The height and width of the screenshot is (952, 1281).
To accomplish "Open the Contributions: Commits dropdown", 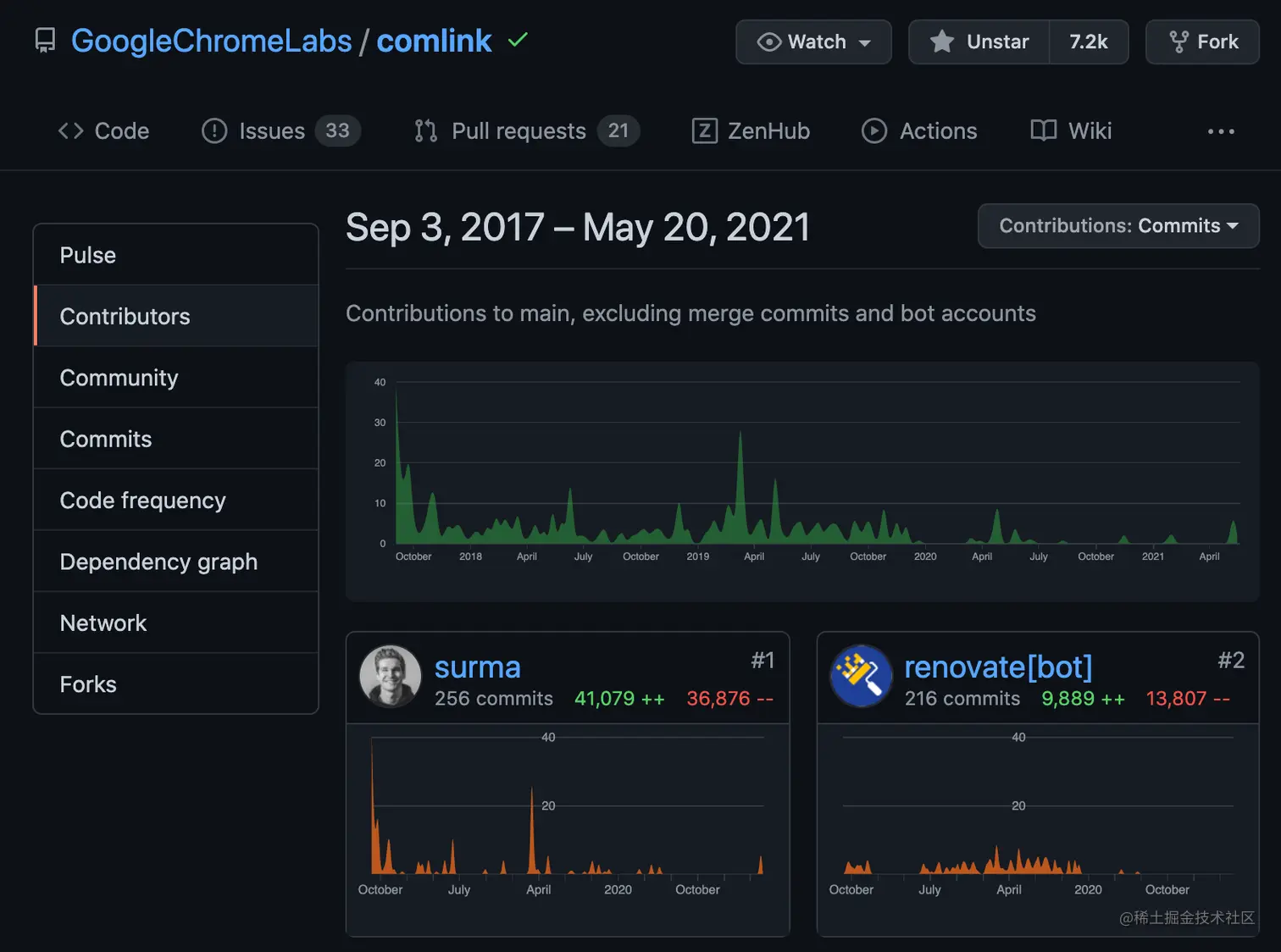I will pos(1118,225).
